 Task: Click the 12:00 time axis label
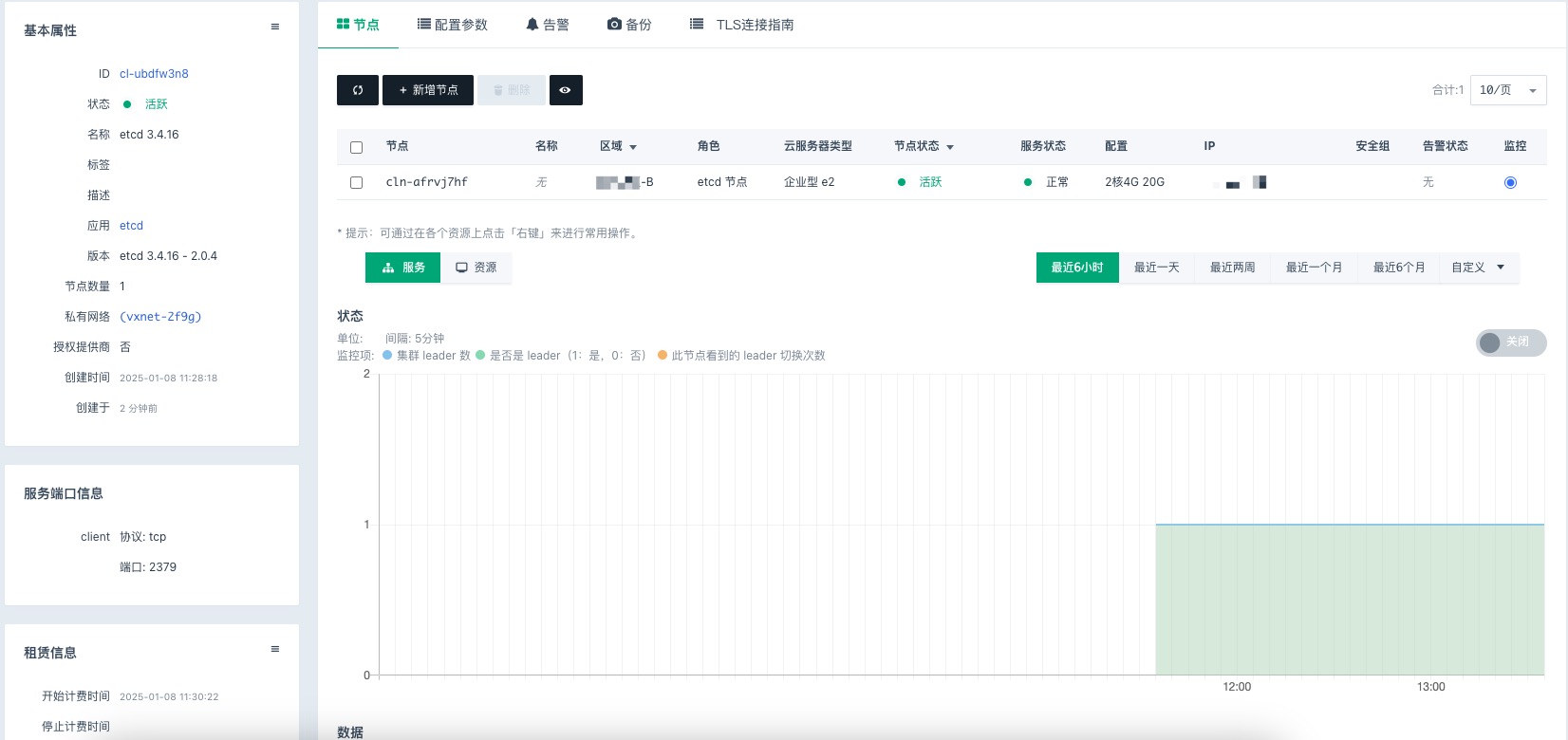1237,687
